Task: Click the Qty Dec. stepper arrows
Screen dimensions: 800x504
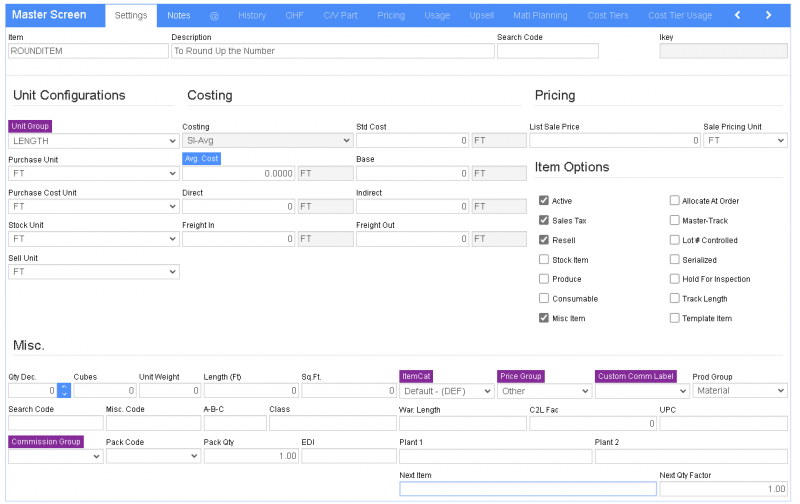Action: (64, 391)
